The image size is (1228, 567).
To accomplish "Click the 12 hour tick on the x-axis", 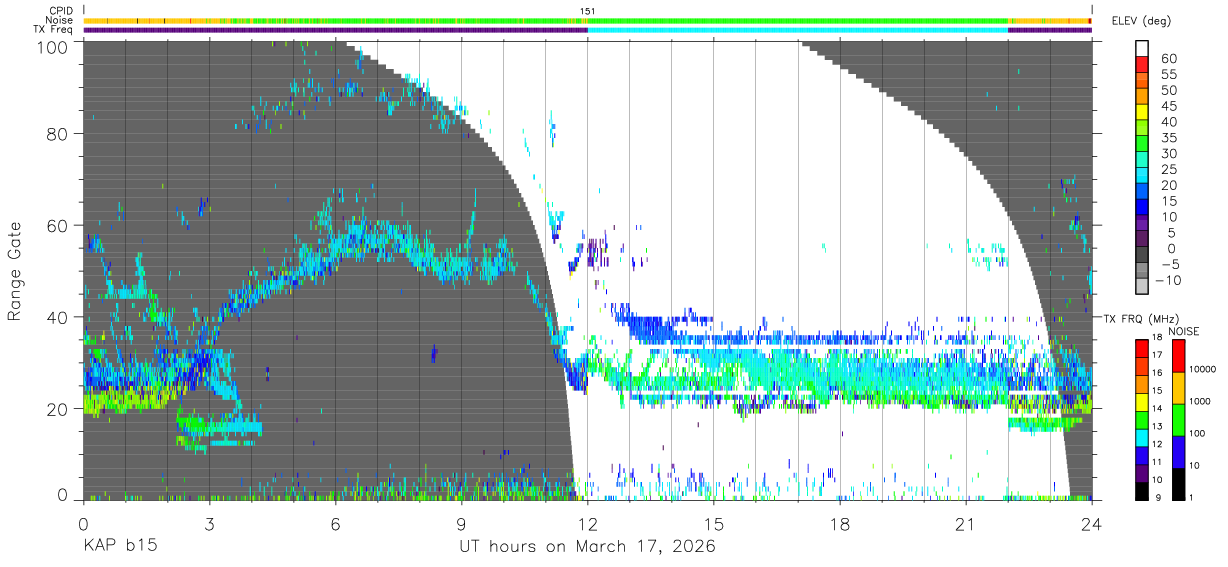I will pyautogui.click(x=588, y=524).
